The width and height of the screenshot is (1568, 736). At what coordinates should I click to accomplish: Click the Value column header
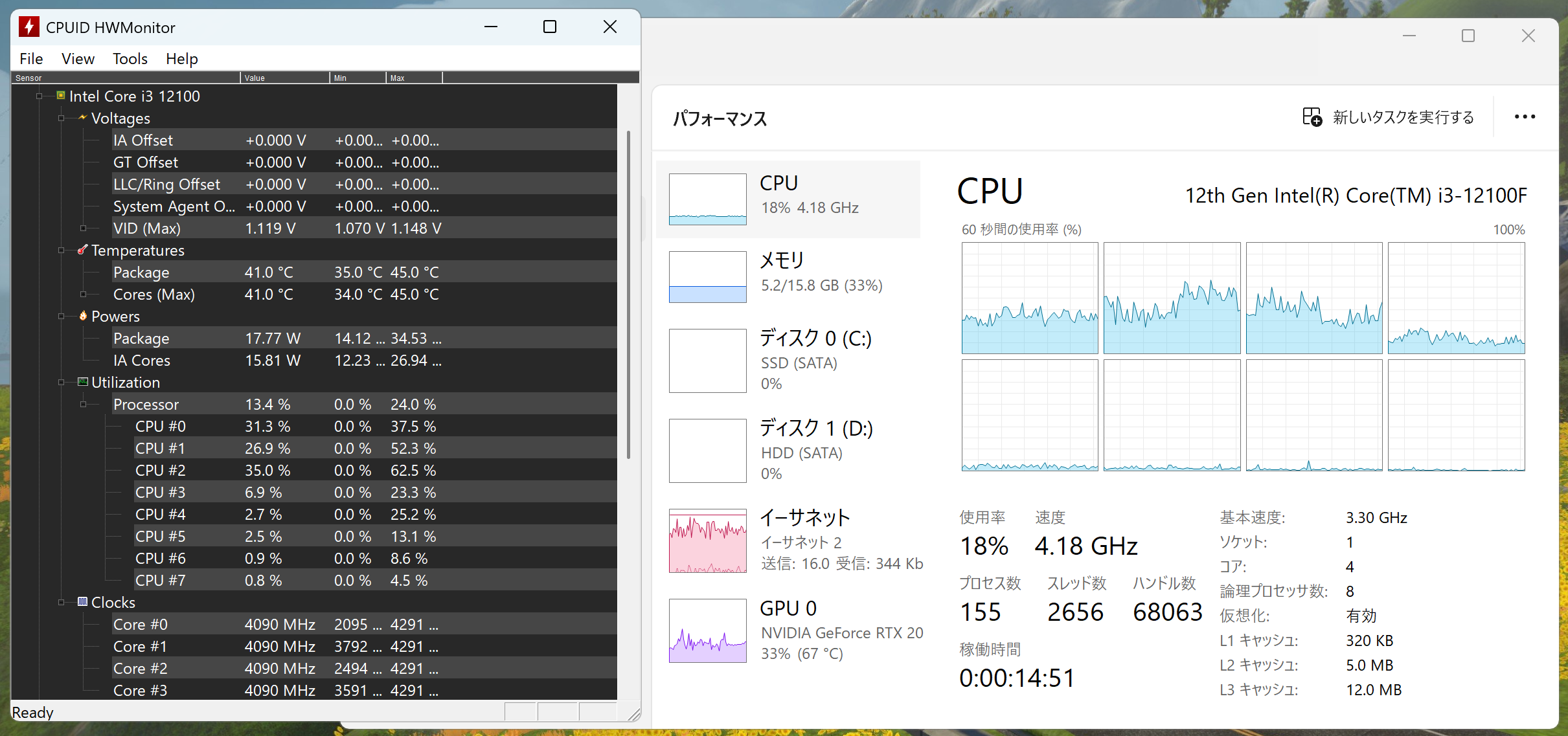click(285, 78)
